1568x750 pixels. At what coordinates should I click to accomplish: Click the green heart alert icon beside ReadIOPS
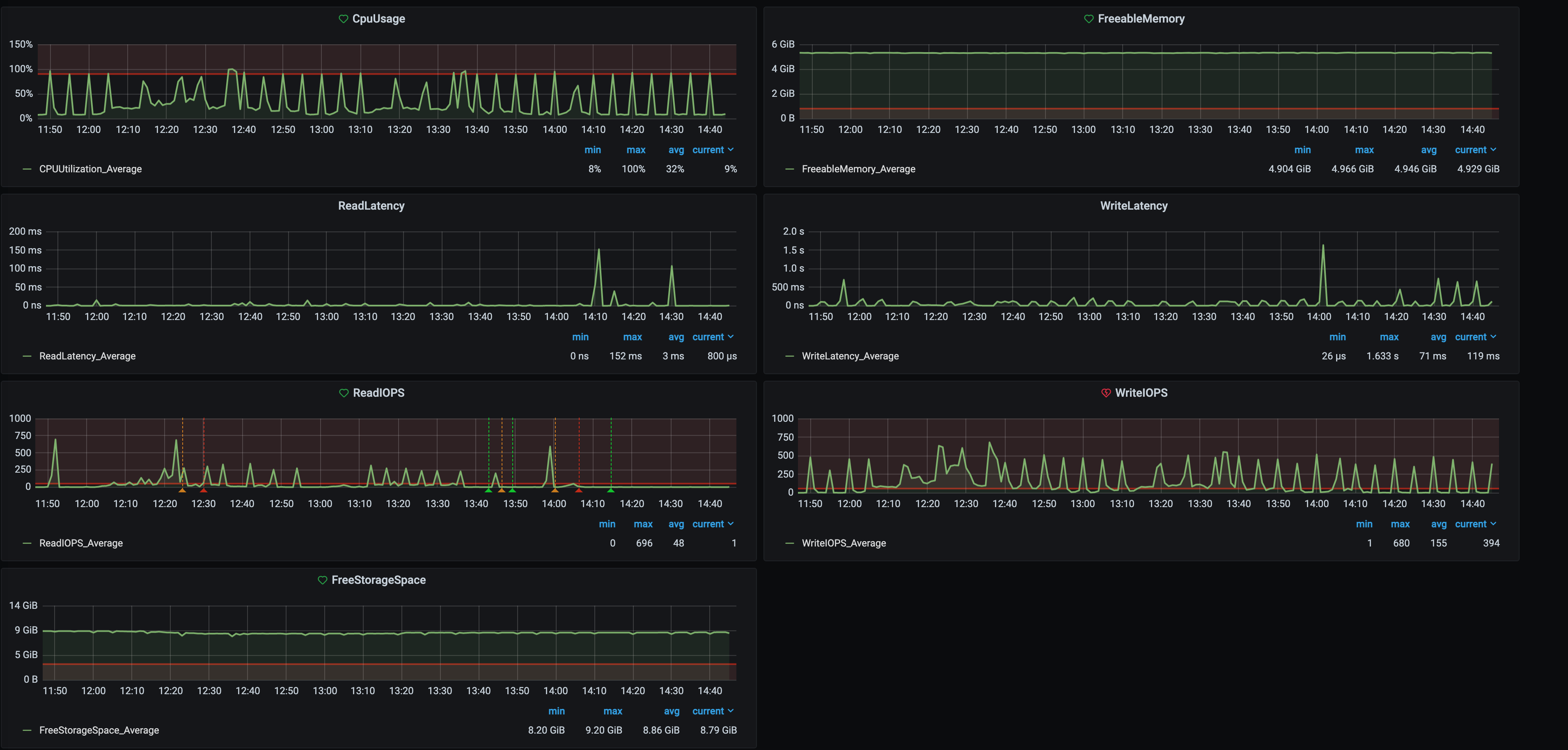[344, 393]
